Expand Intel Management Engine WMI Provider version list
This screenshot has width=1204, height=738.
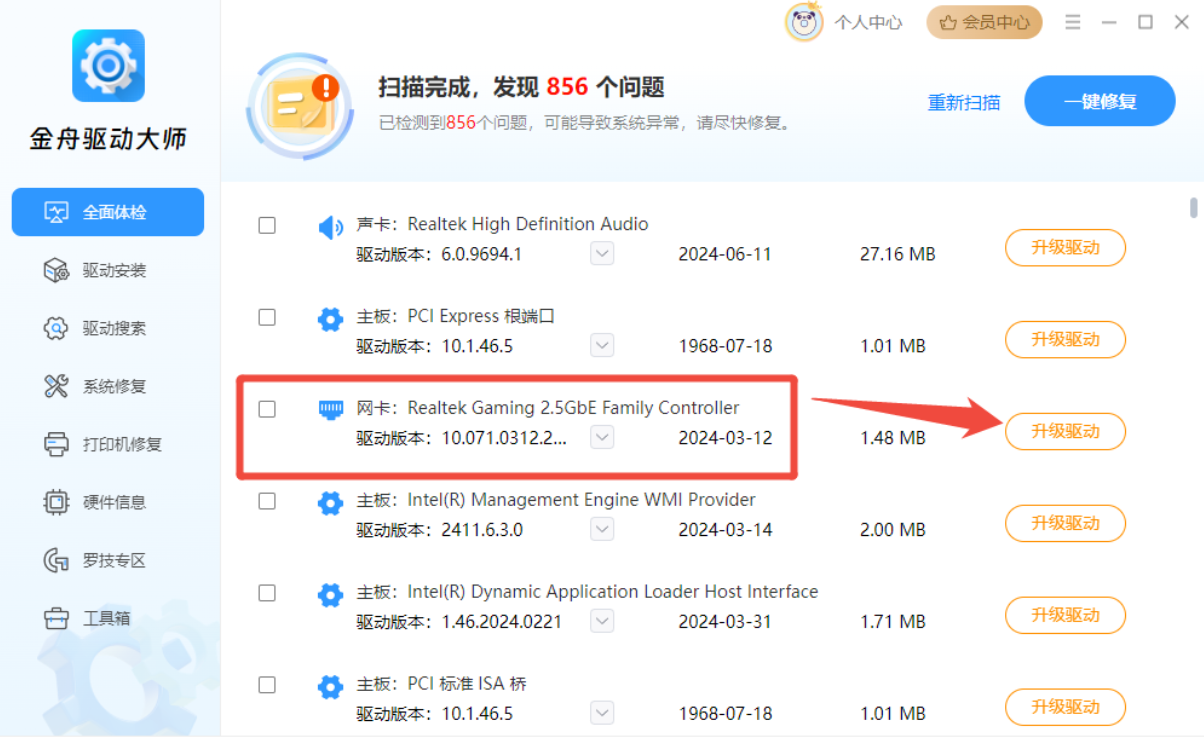[x=602, y=529]
